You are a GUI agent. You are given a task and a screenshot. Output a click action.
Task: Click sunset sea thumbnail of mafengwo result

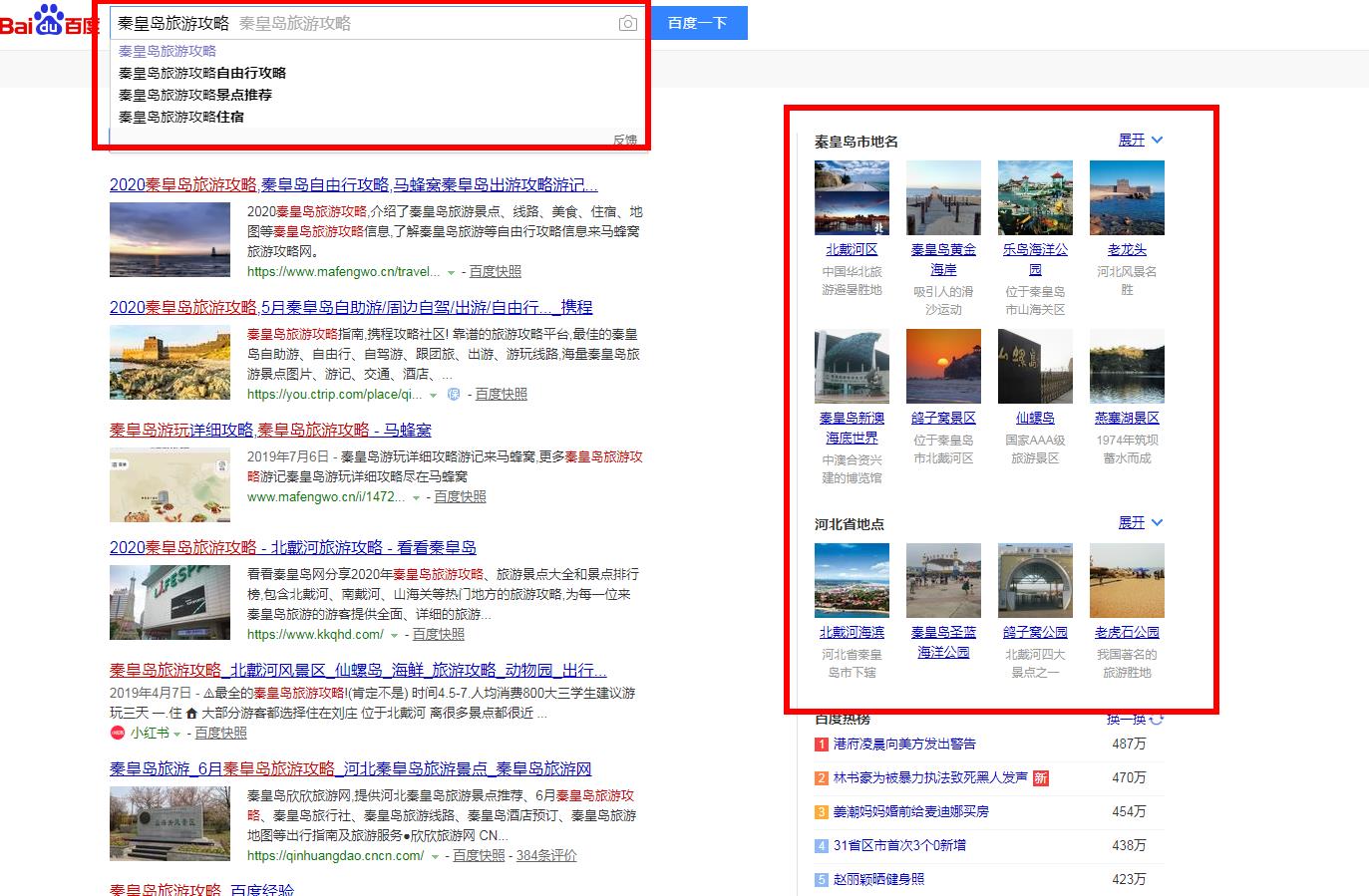[x=170, y=240]
